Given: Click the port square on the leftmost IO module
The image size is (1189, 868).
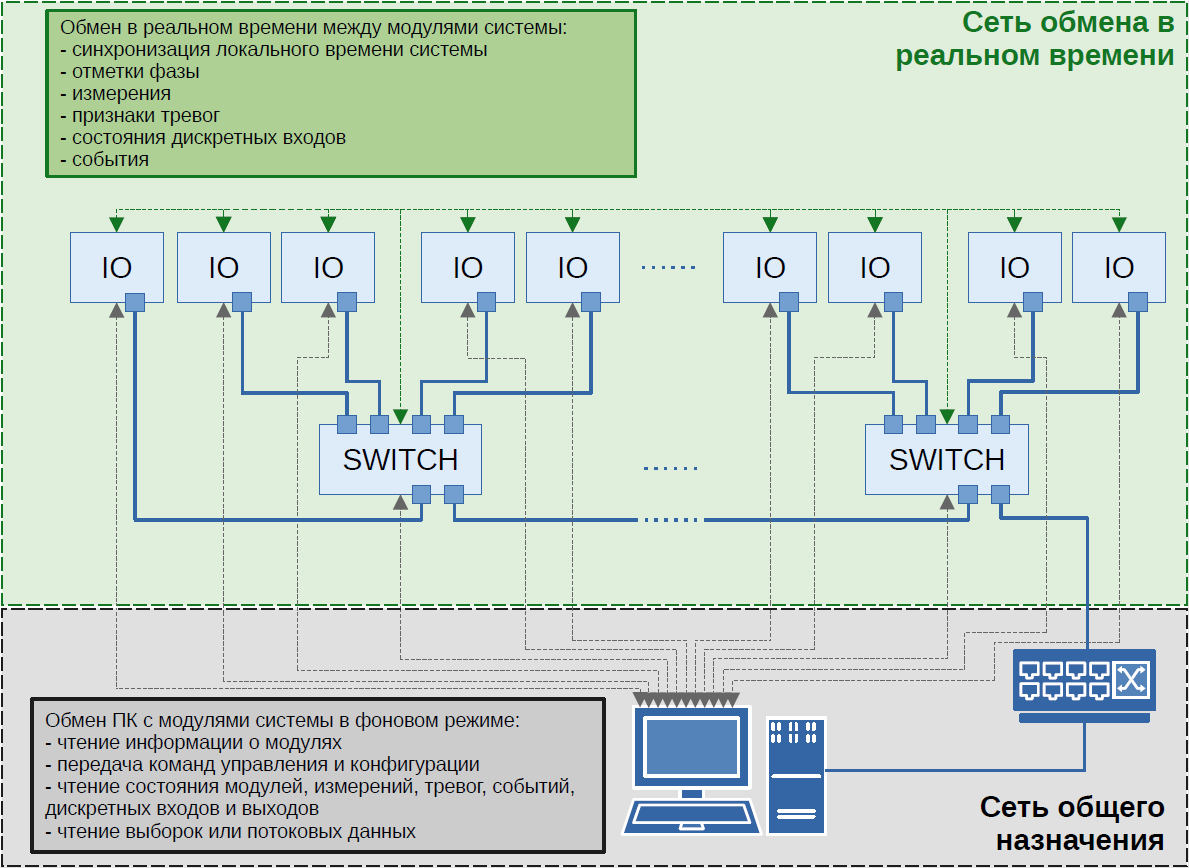Looking at the screenshot, I should (135, 301).
